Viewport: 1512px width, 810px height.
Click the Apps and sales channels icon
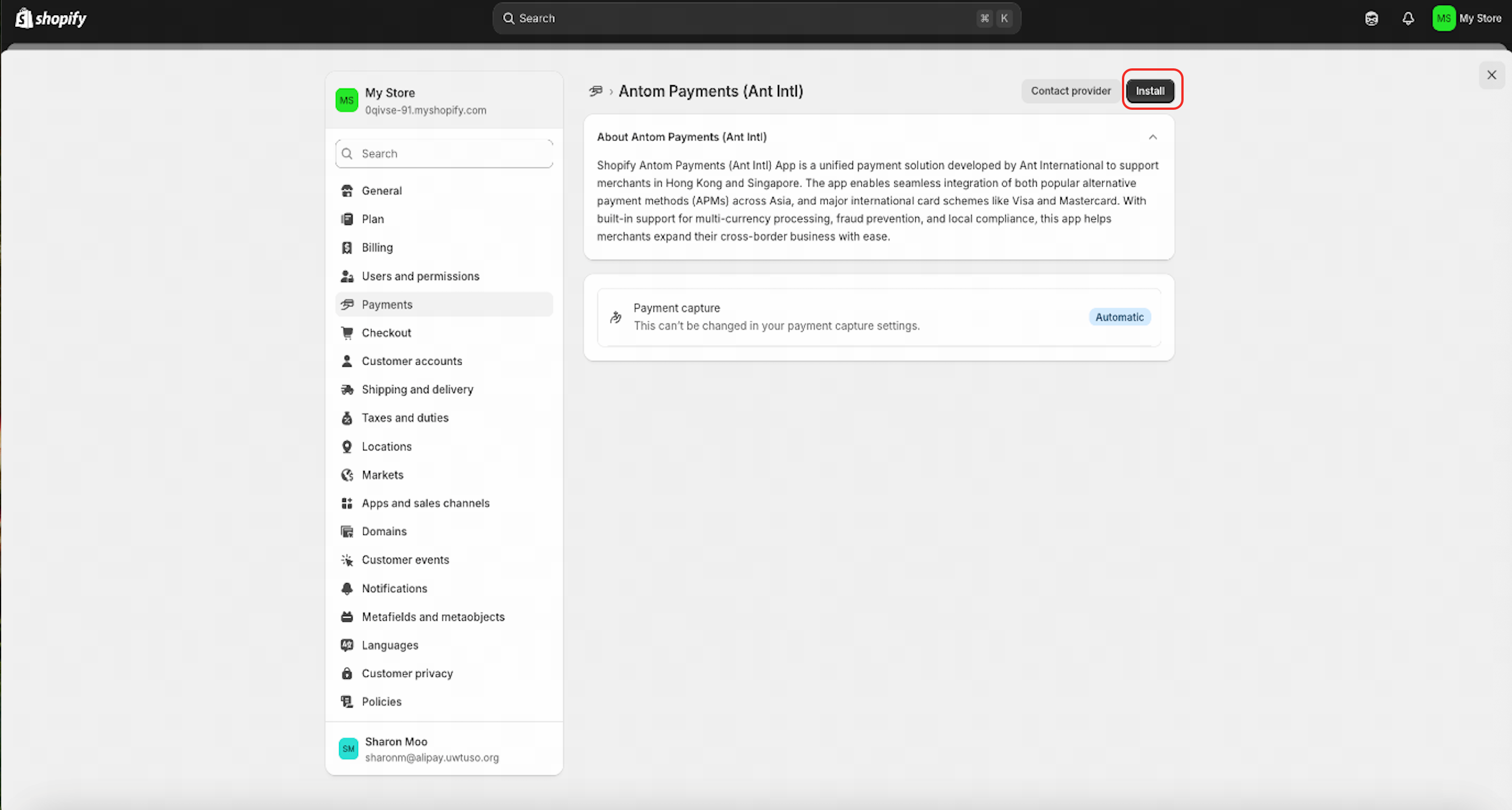tap(347, 503)
